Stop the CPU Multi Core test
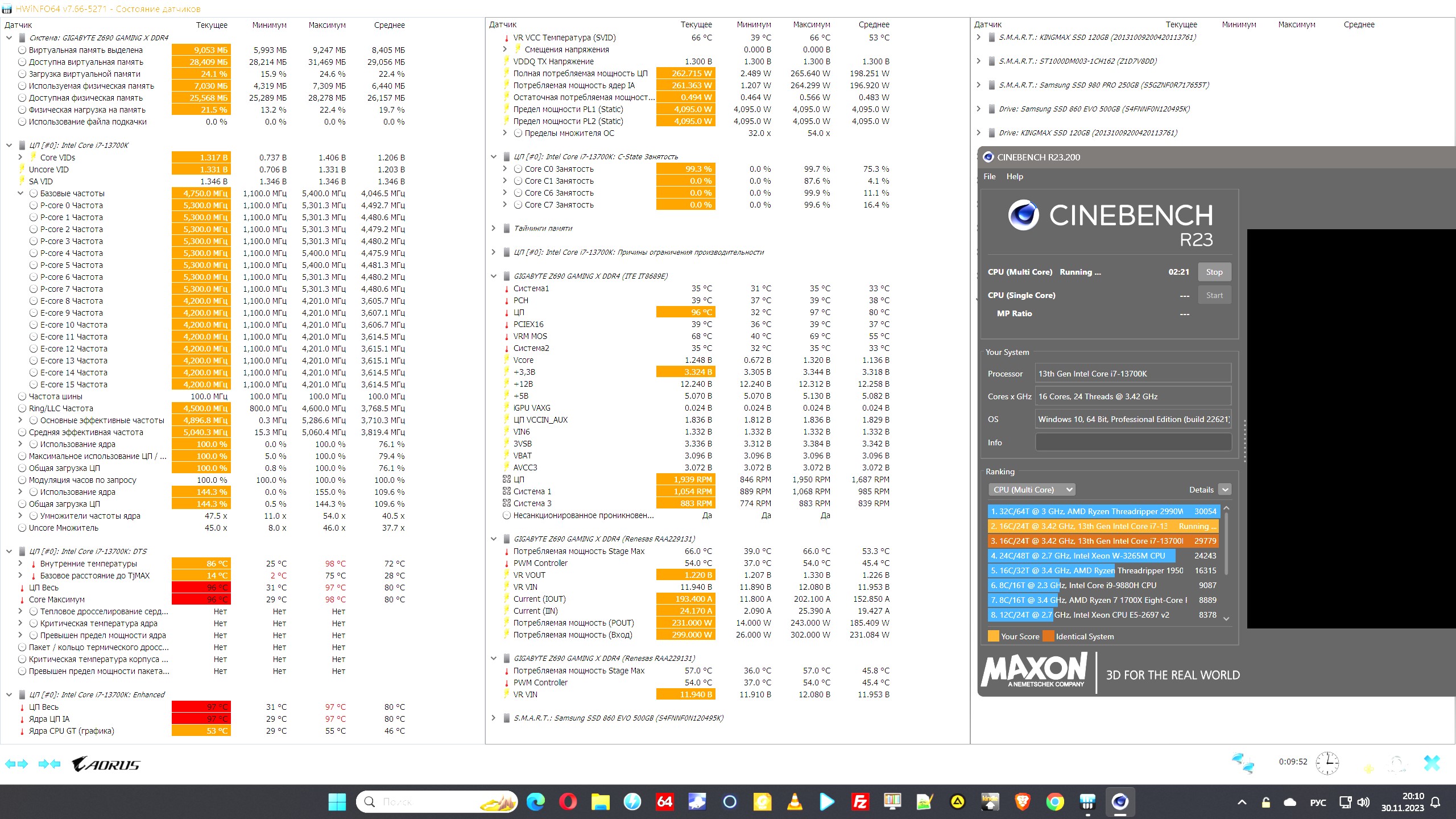 coord(1214,272)
